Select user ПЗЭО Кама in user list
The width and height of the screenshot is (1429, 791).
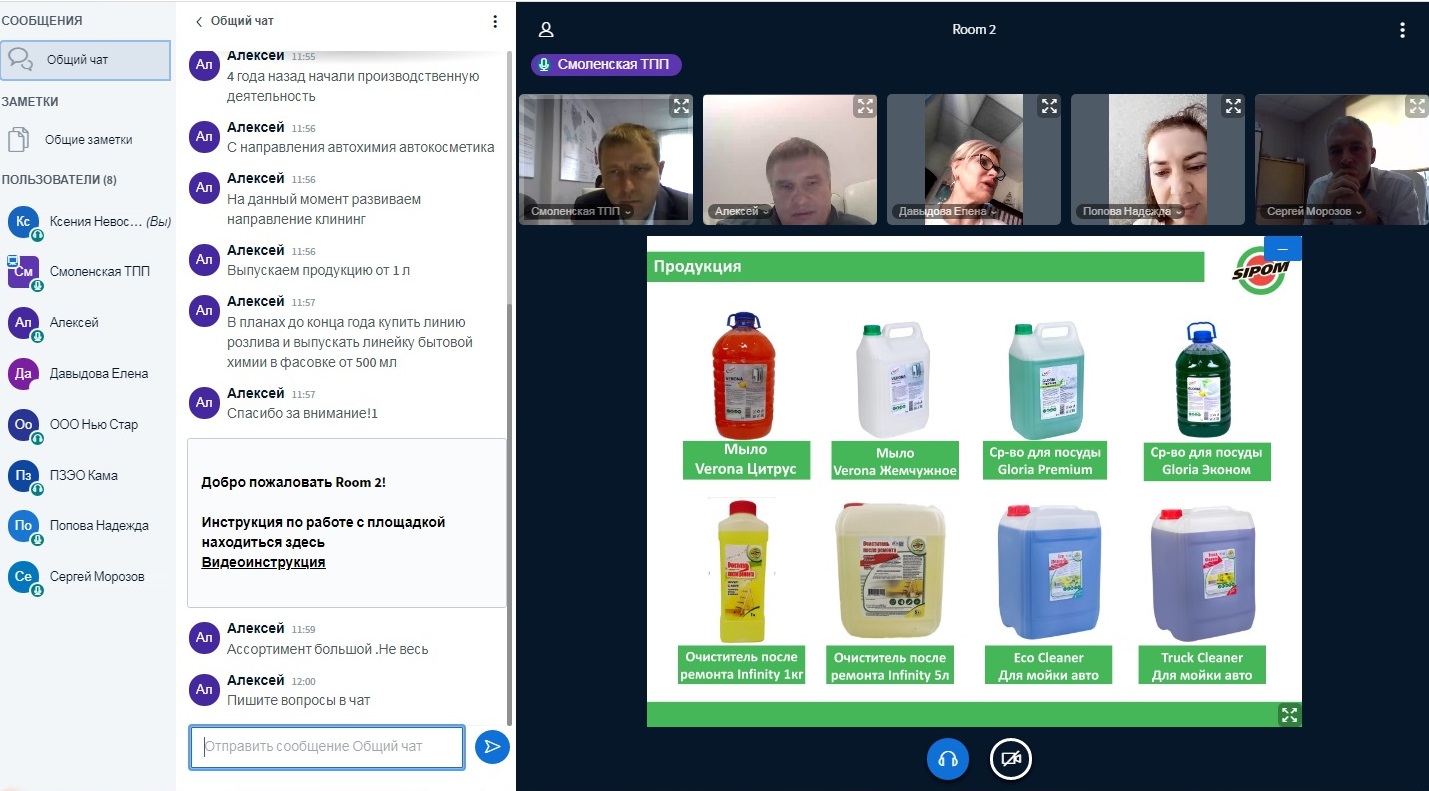[x=88, y=476]
